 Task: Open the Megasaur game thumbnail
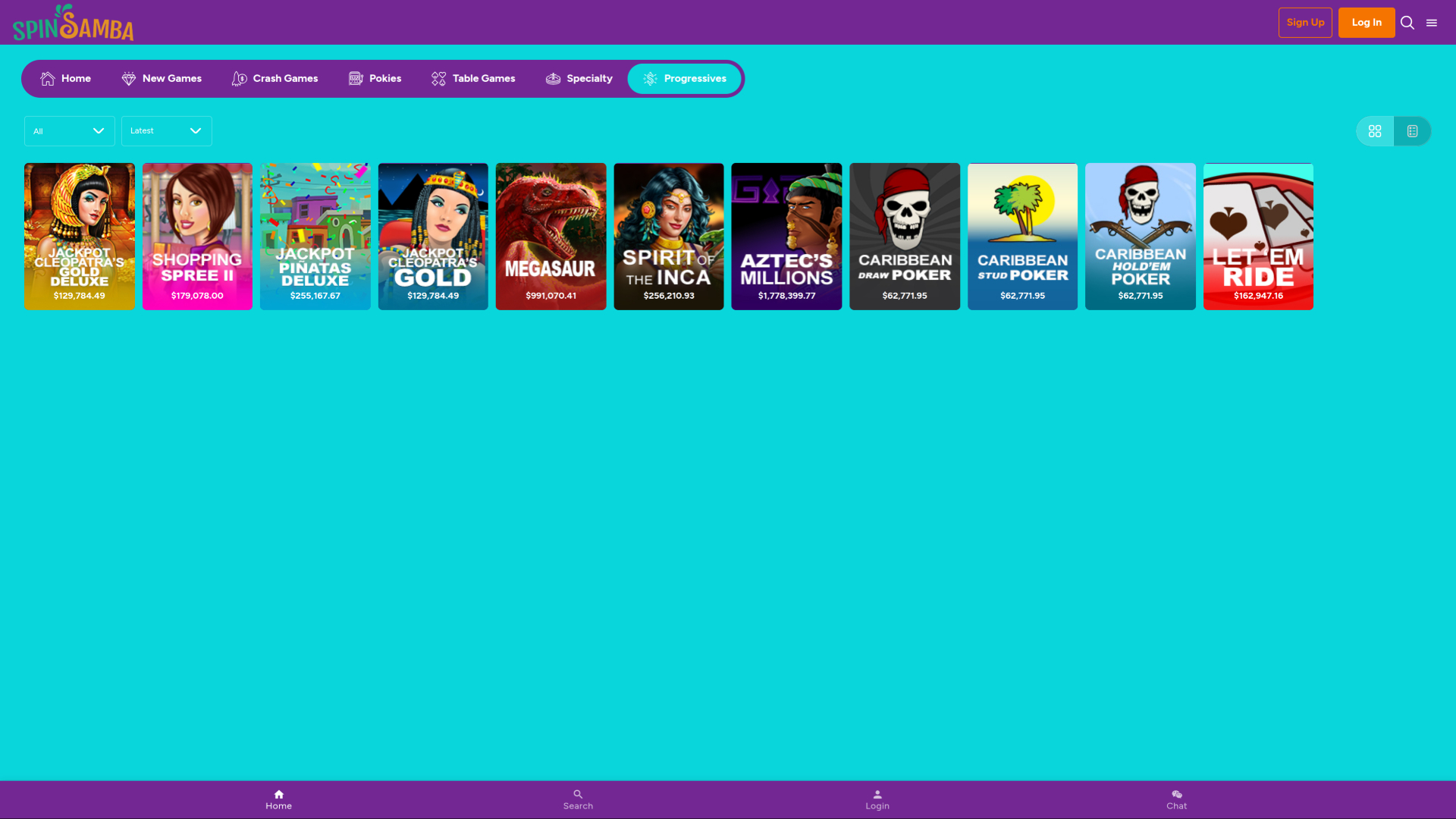pos(551,236)
